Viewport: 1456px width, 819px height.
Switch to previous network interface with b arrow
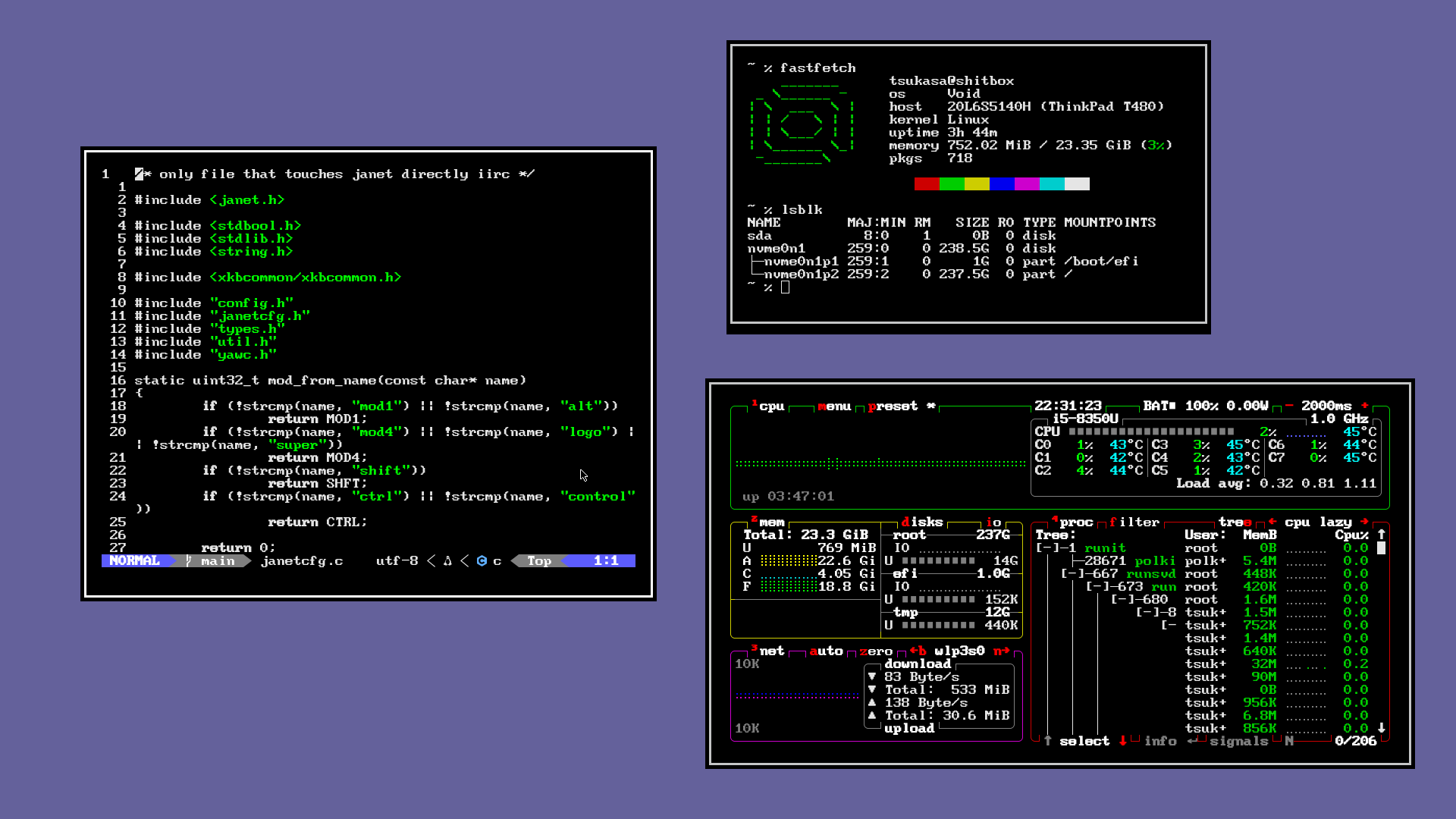(918, 651)
